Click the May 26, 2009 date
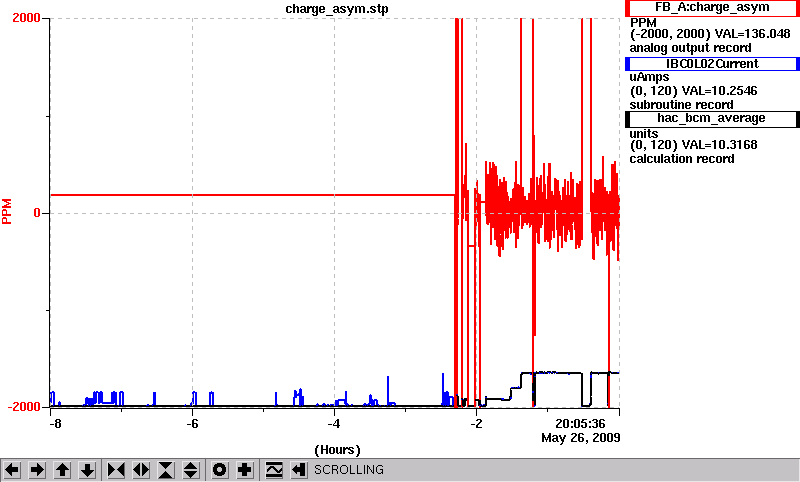 (581, 438)
